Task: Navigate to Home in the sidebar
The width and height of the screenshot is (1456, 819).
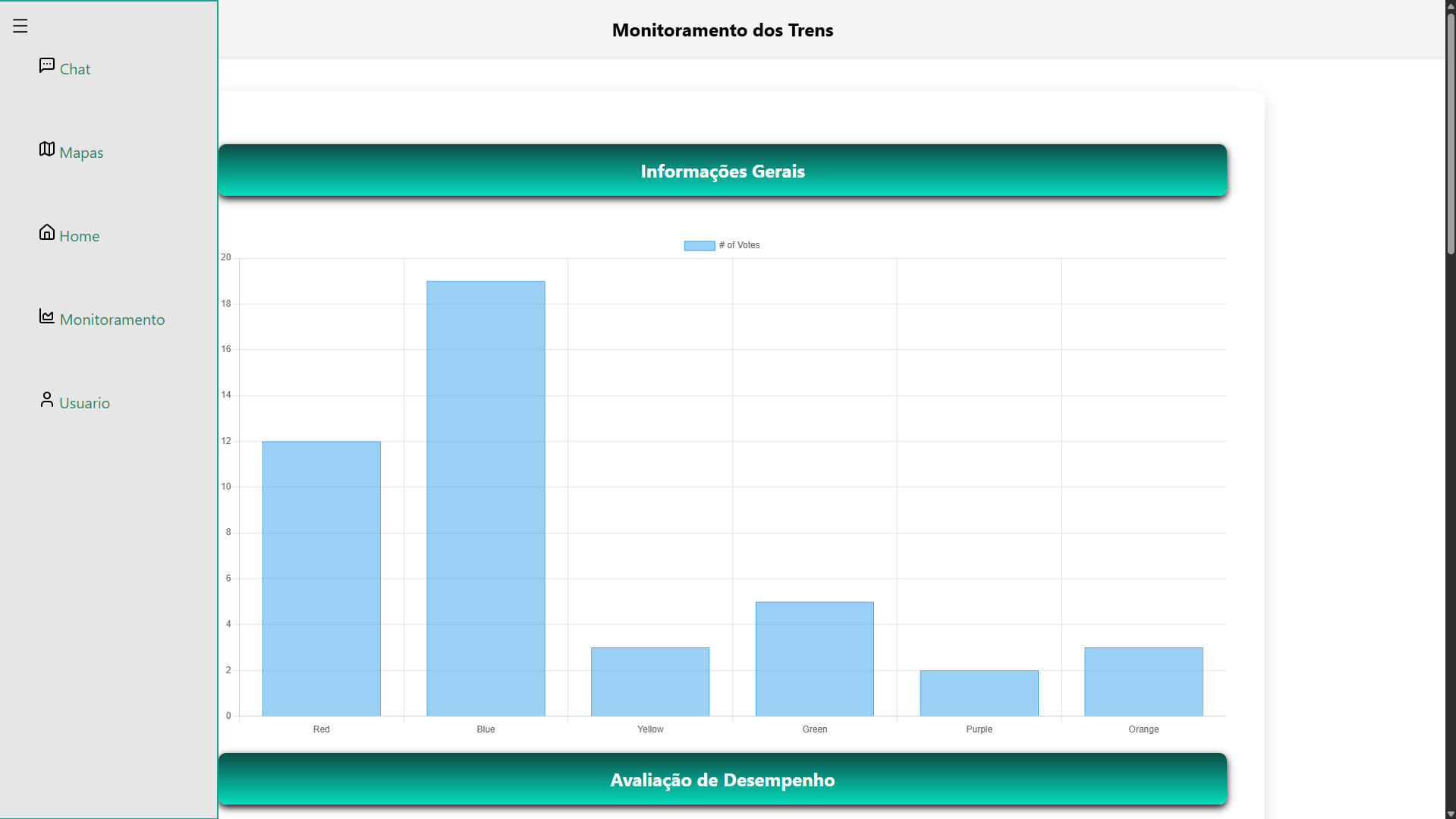Action: (x=80, y=236)
